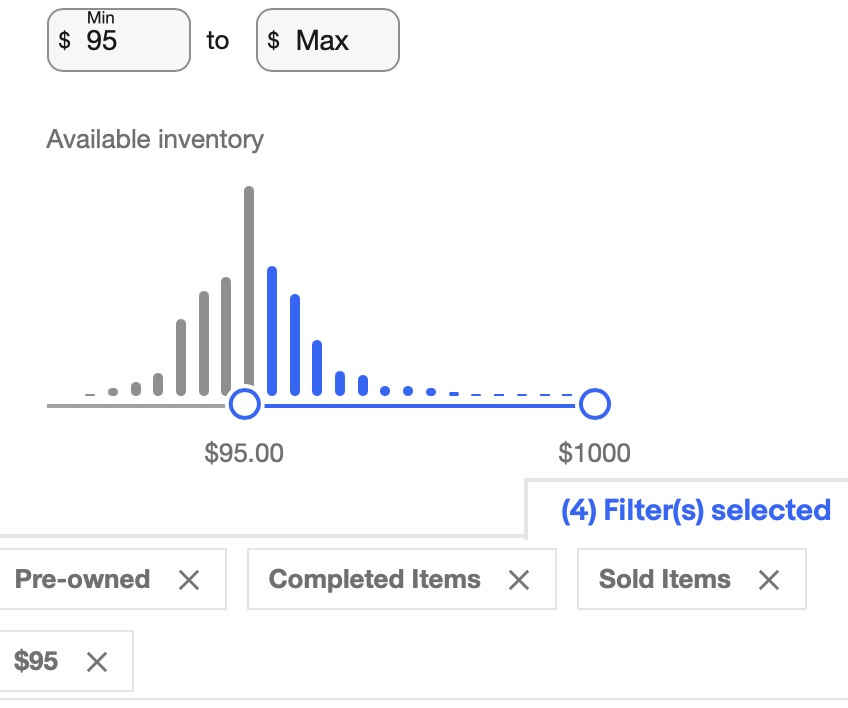Screen dimensions: 848x708
Task: Click the maximum price slider handle at $1000
Action: pos(595,403)
